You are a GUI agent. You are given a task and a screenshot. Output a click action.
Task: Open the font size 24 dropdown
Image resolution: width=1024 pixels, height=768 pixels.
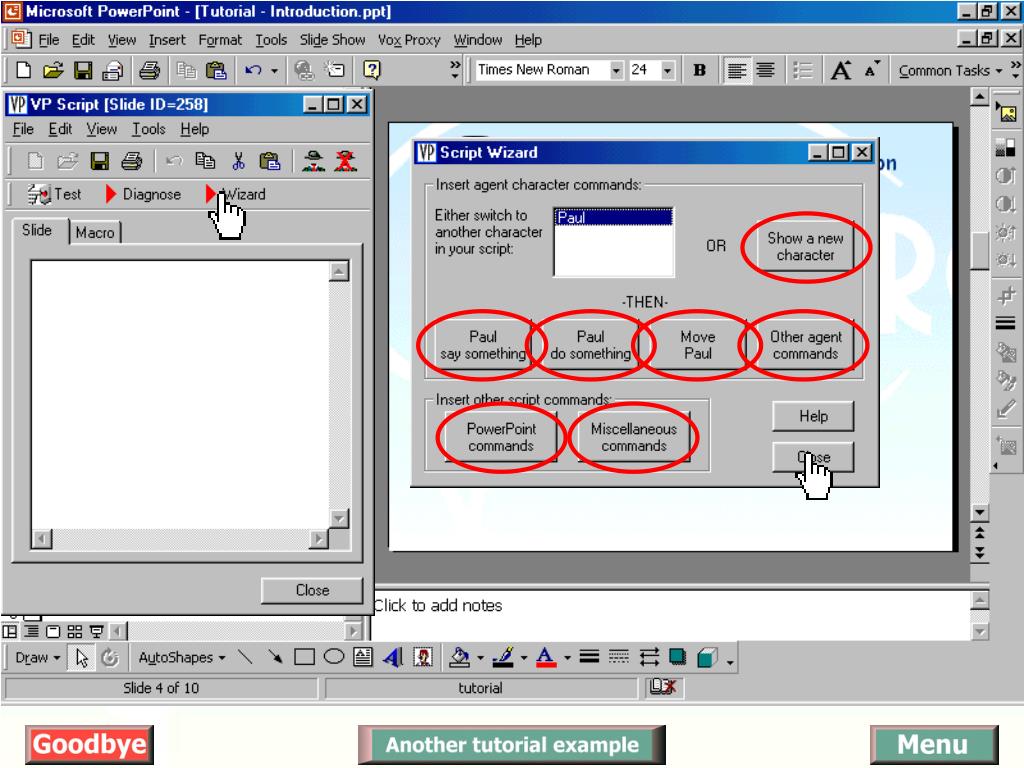tap(667, 70)
